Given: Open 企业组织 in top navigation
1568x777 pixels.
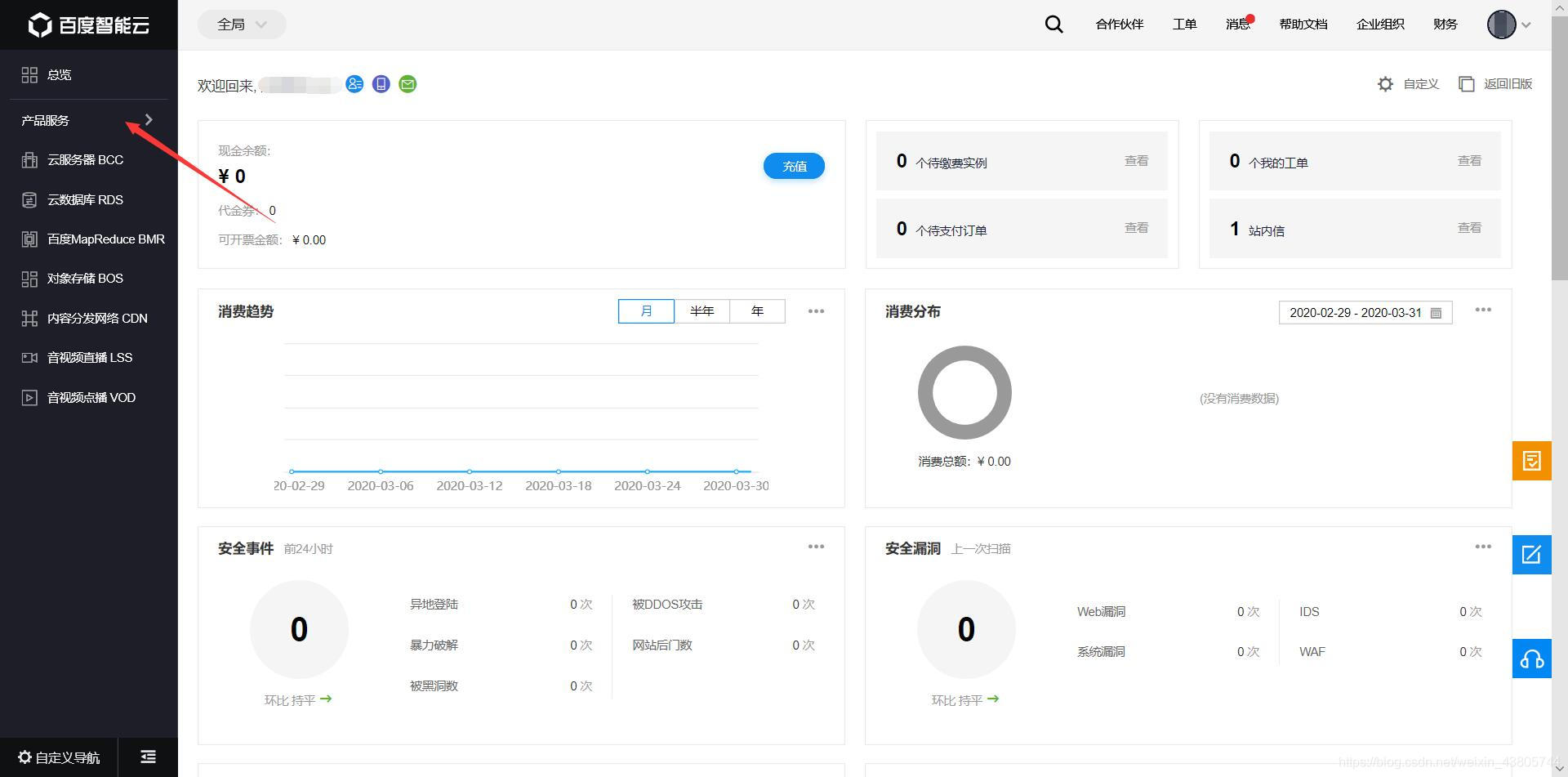Looking at the screenshot, I should [x=1380, y=25].
